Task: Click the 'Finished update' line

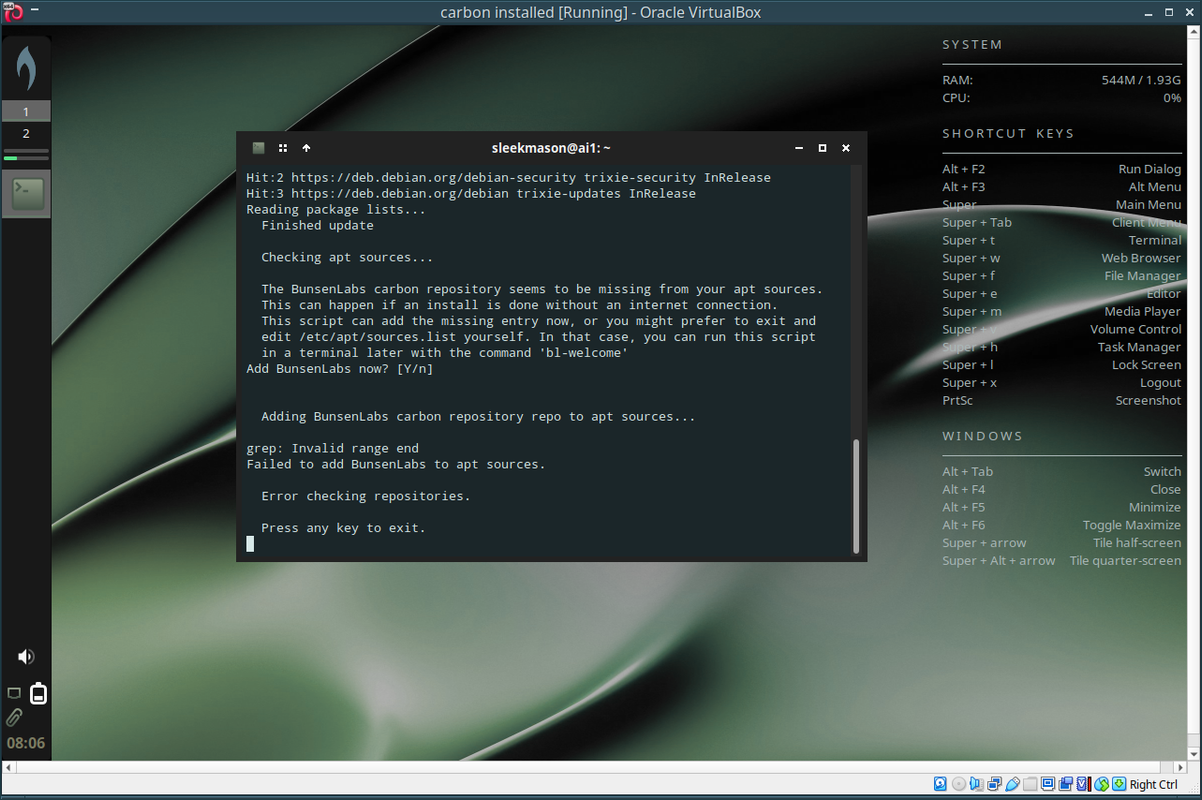Action: click(x=317, y=226)
